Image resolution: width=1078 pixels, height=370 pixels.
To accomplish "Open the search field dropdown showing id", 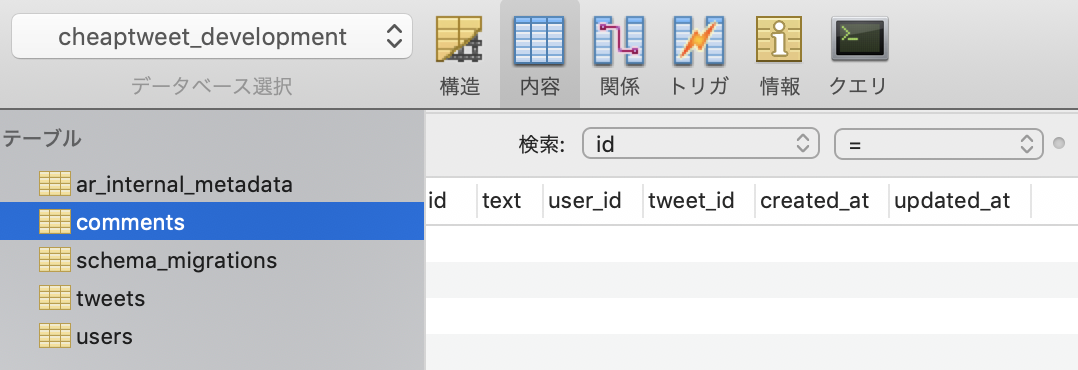I will tap(701, 144).
